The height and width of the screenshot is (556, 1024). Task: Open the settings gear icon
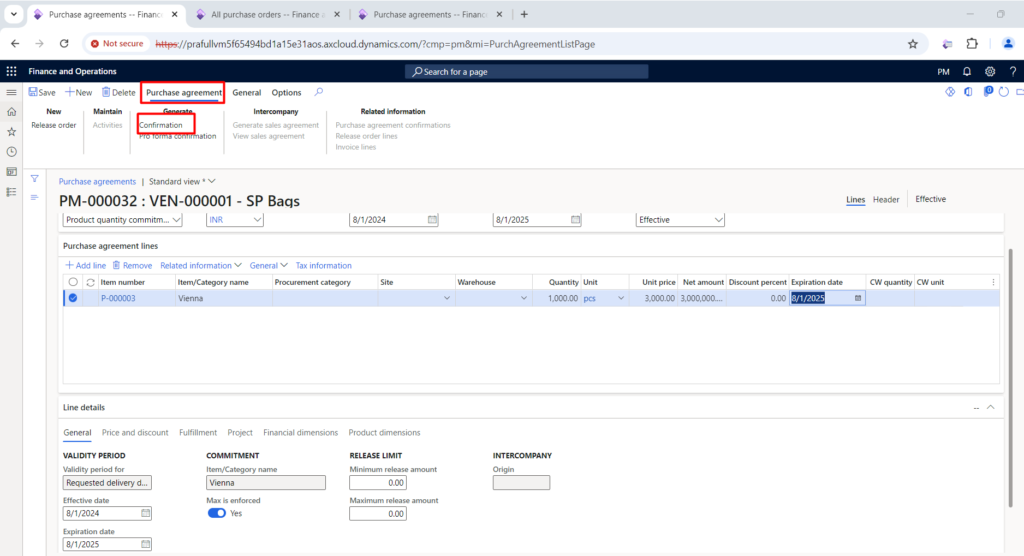[x=990, y=71]
